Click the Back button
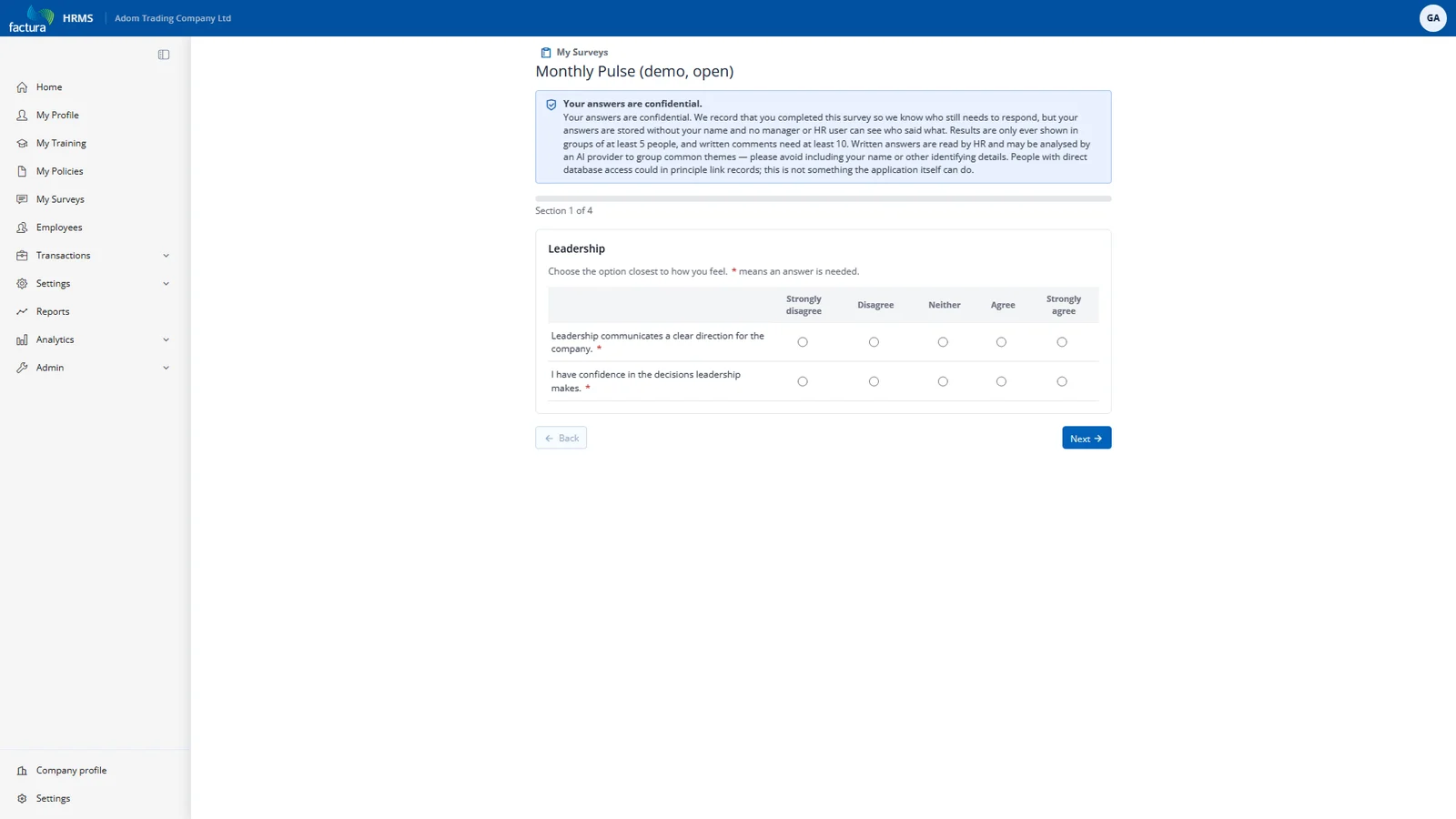The height and width of the screenshot is (819, 1456). (x=561, y=438)
